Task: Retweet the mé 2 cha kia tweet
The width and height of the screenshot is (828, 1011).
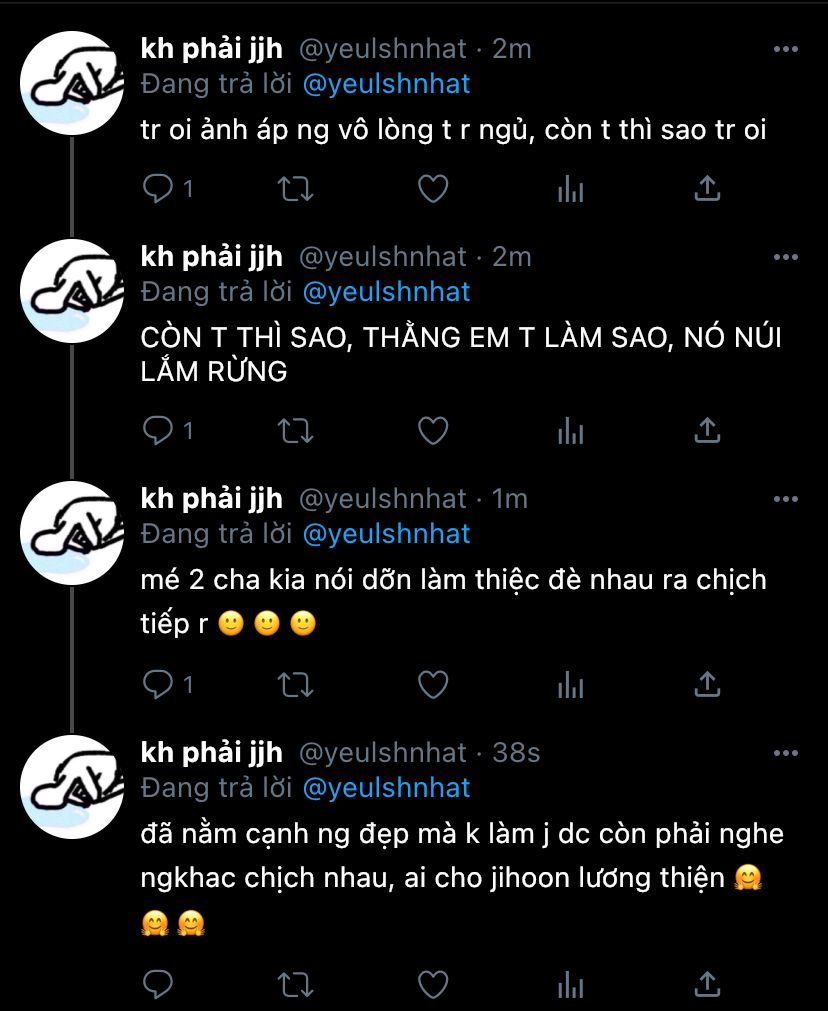Action: (x=295, y=685)
